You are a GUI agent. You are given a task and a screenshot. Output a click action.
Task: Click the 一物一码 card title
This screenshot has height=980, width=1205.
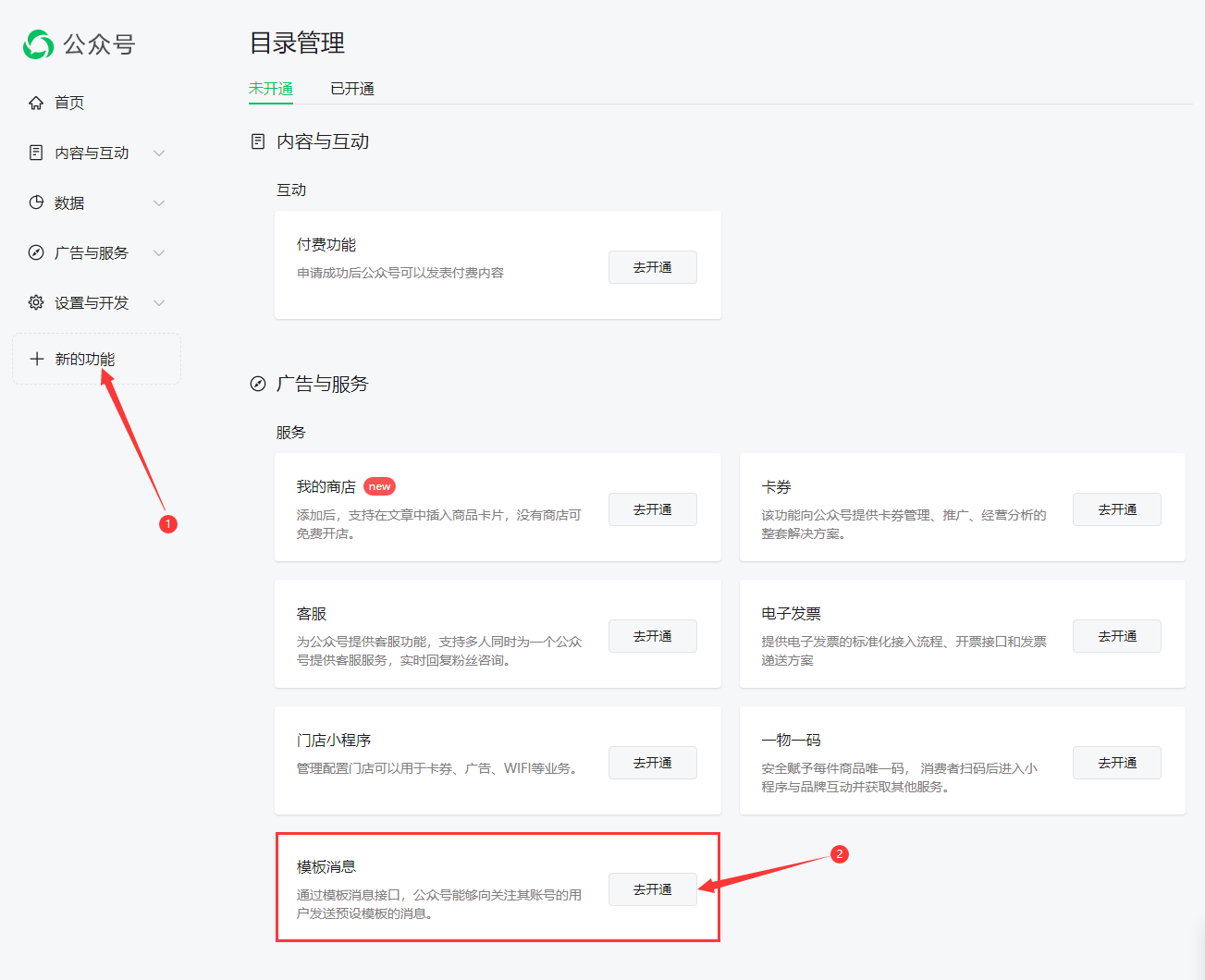(x=792, y=740)
